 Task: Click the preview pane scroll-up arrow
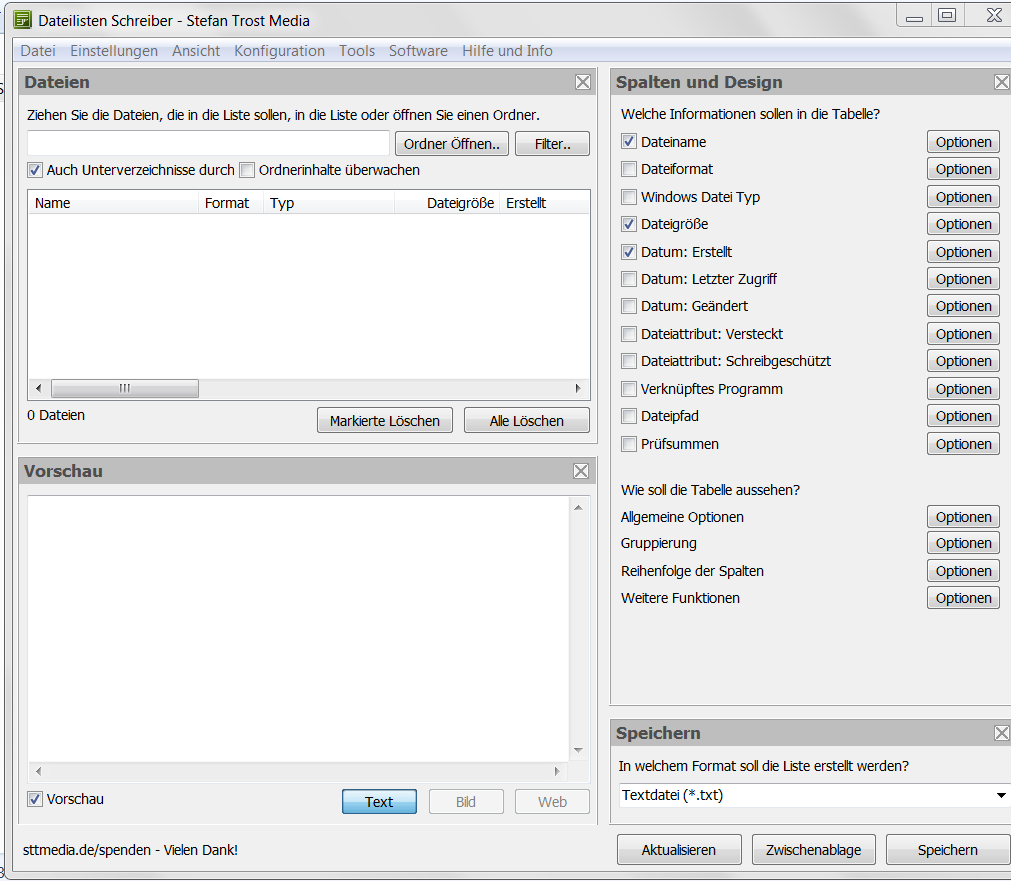(577, 509)
